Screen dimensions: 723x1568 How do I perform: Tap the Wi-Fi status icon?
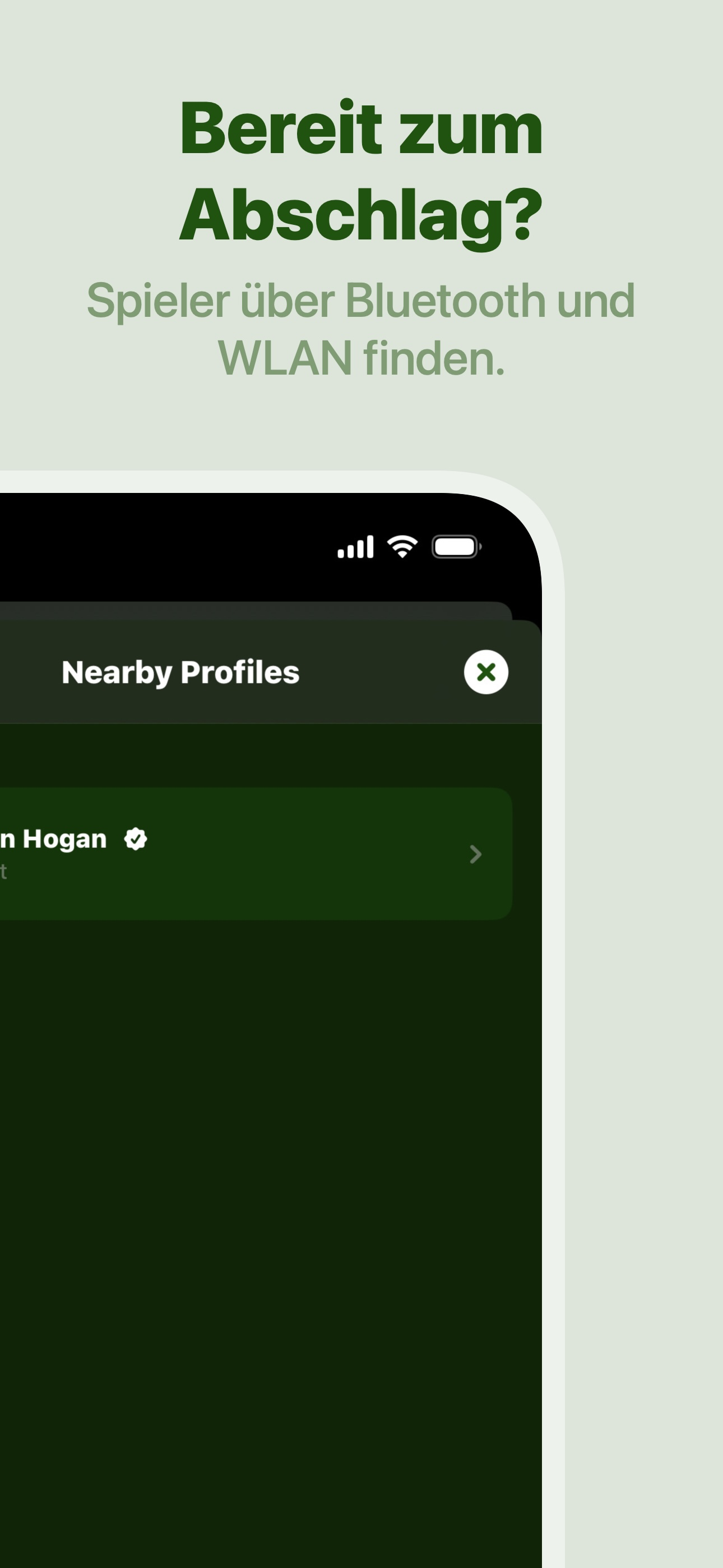pyautogui.click(x=402, y=547)
